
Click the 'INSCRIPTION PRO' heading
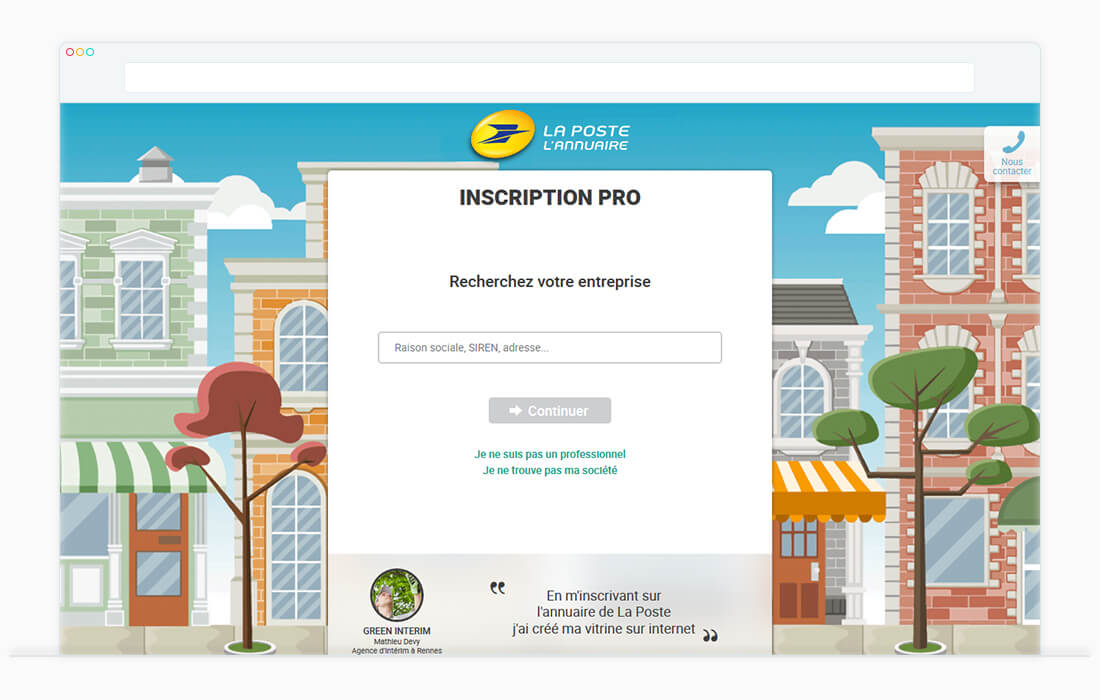[549, 198]
